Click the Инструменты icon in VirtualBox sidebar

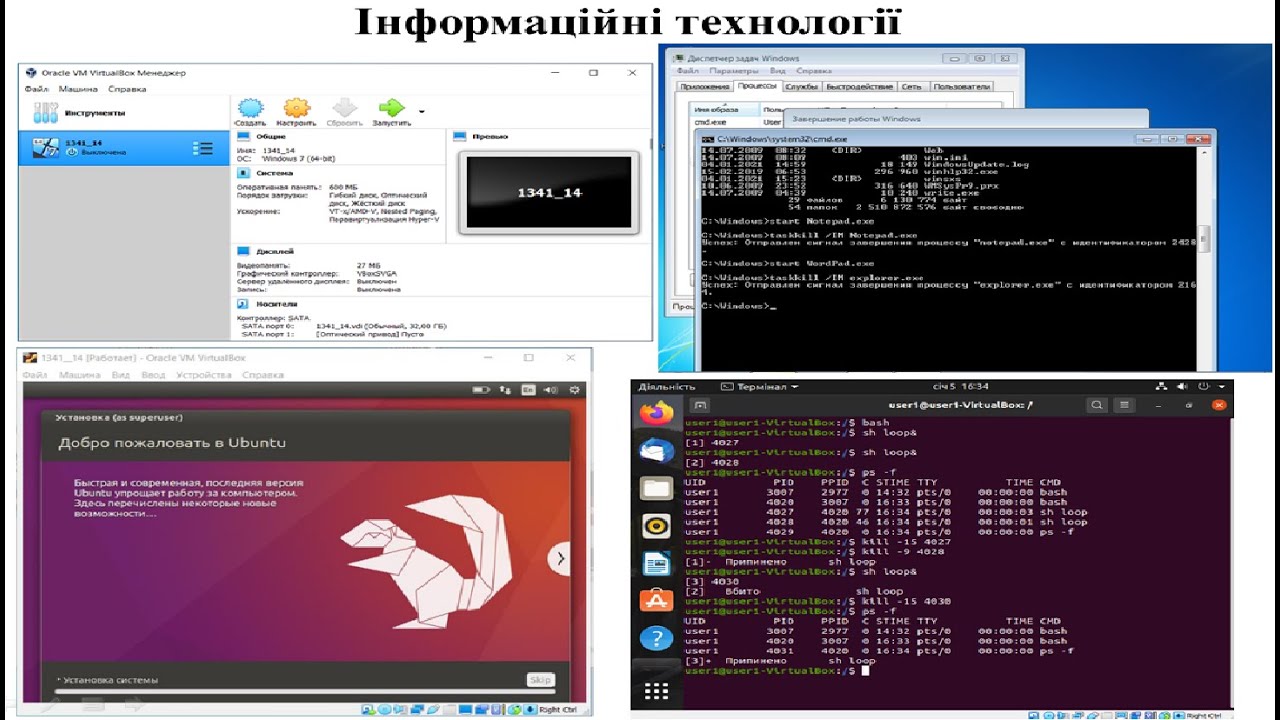pyautogui.click(x=46, y=113)
